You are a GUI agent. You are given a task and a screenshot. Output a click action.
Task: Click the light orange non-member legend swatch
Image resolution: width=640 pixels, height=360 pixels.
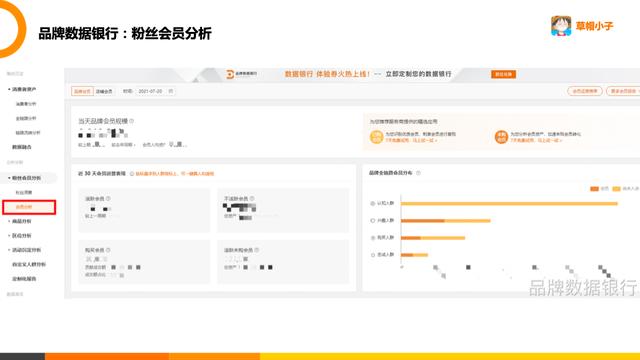tap(616, 189)
